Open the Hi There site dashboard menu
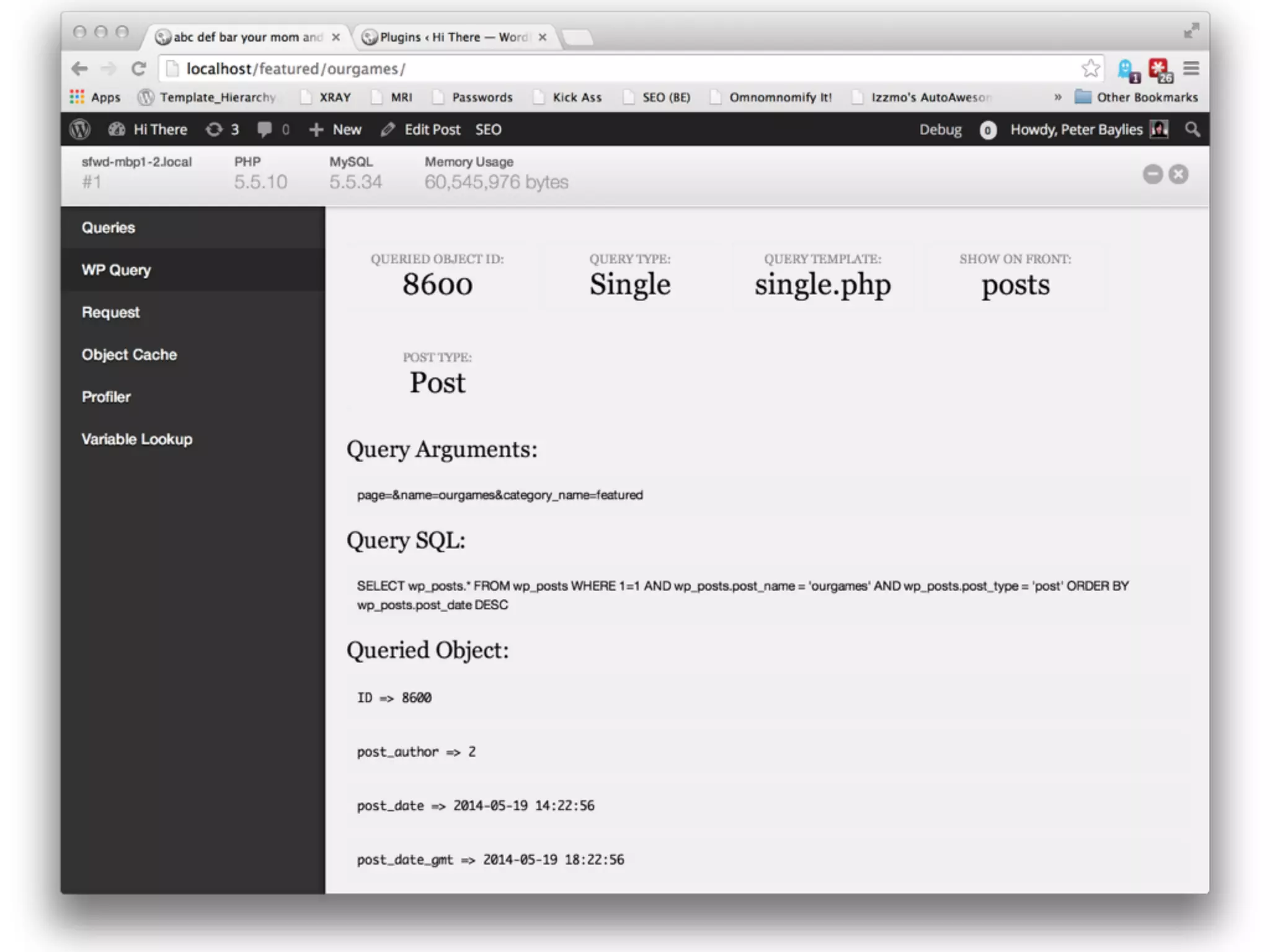1270x952 pixels. pyautogui.click(x=148, y=130)
